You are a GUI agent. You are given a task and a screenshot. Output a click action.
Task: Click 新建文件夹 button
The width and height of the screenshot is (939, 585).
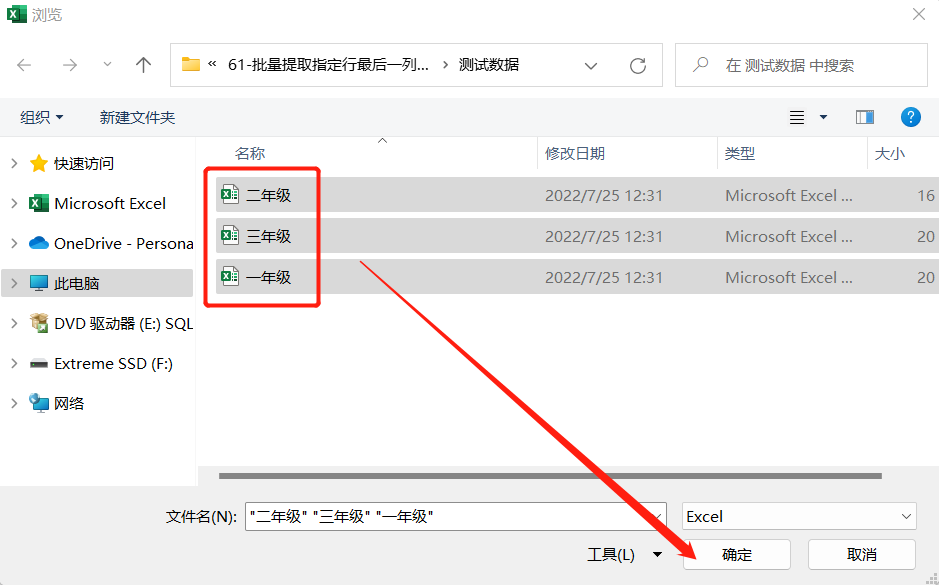pos(137,117)
